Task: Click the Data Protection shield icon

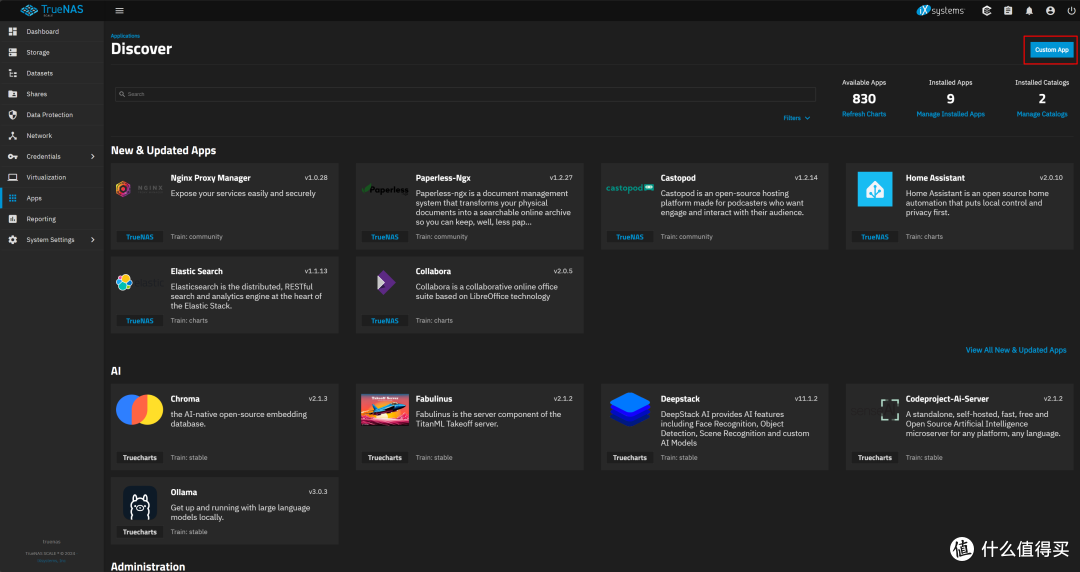Action: (x=12, y=115)
